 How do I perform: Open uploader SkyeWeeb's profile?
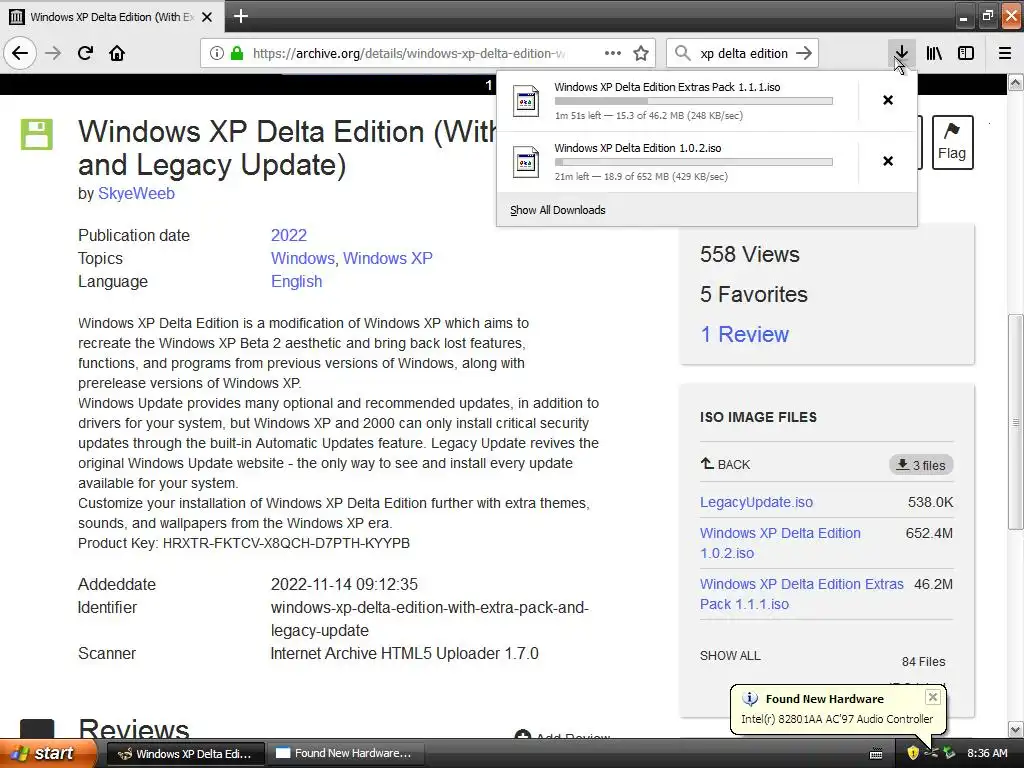136,193
